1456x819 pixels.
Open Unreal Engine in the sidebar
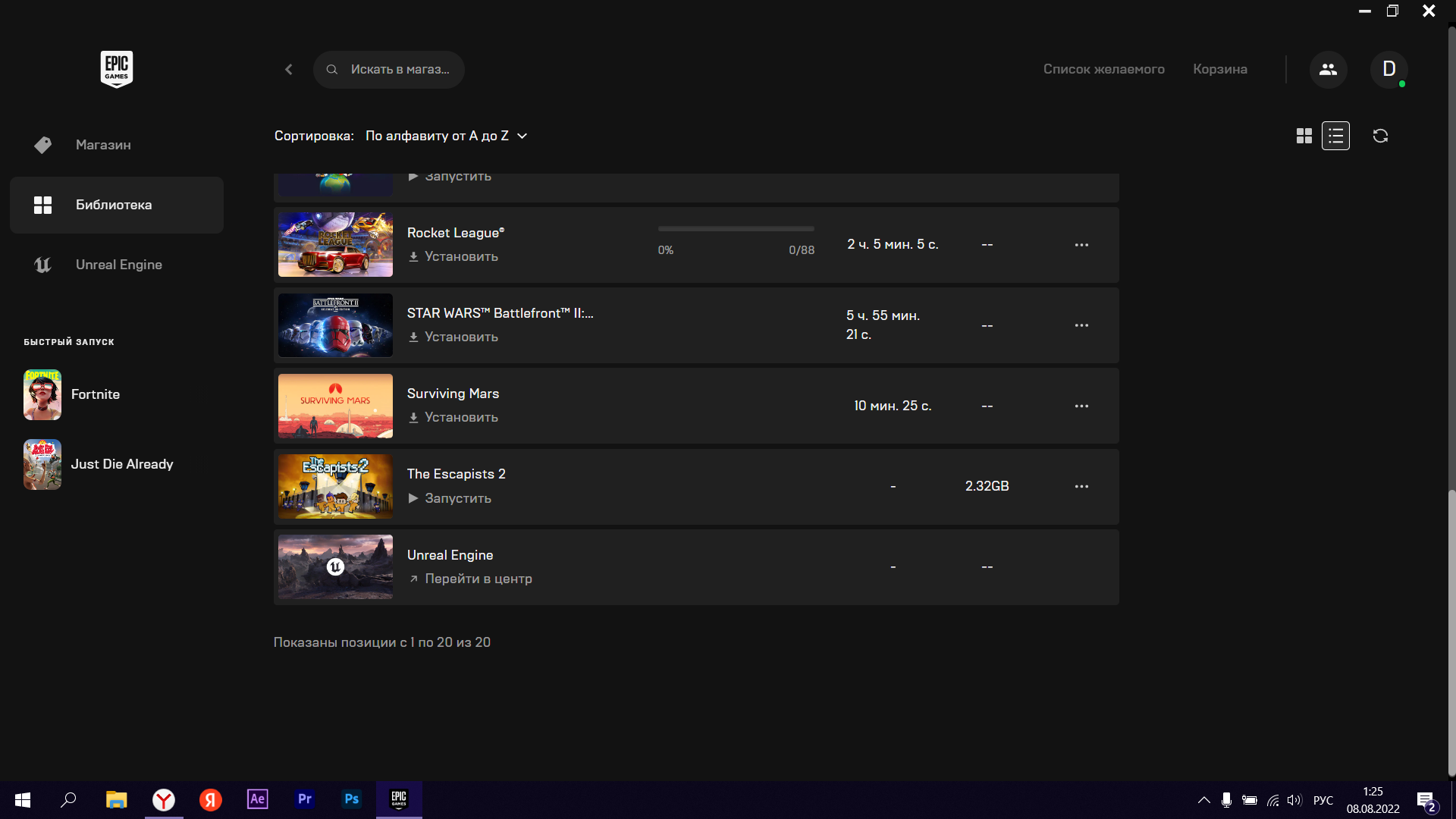pos(117,265)
